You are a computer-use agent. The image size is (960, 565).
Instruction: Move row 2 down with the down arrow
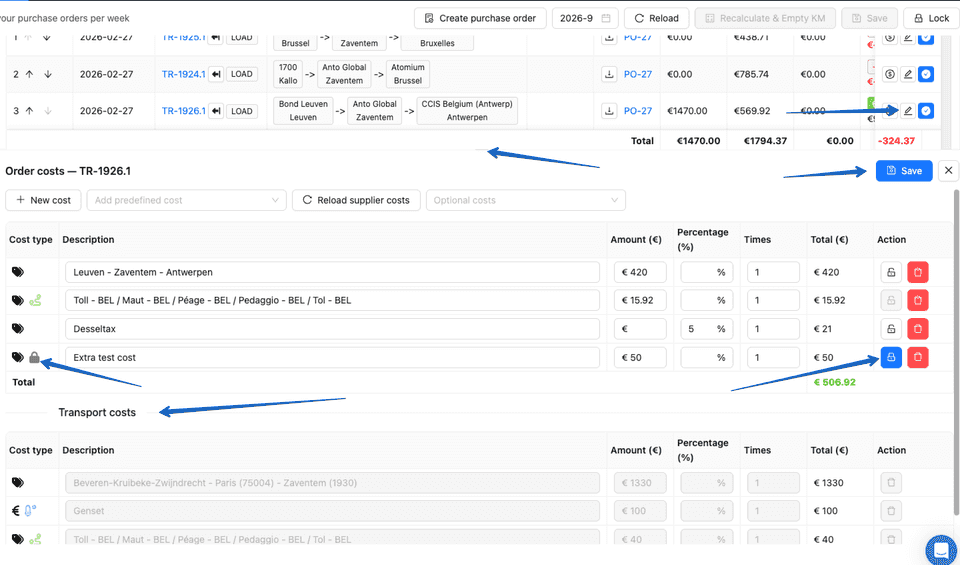[x=48, y=74]
